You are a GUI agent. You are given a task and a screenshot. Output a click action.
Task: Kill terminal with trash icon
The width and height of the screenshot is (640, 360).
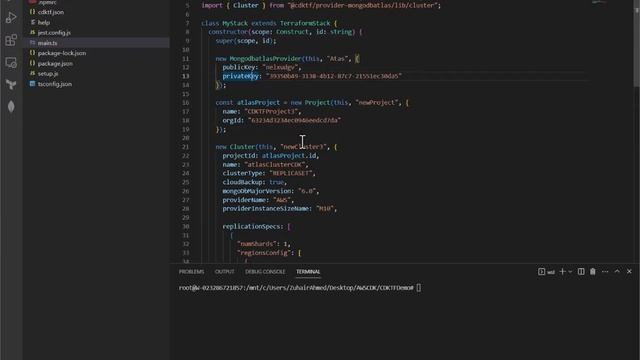pyautogui.click(x=593, y=272)
